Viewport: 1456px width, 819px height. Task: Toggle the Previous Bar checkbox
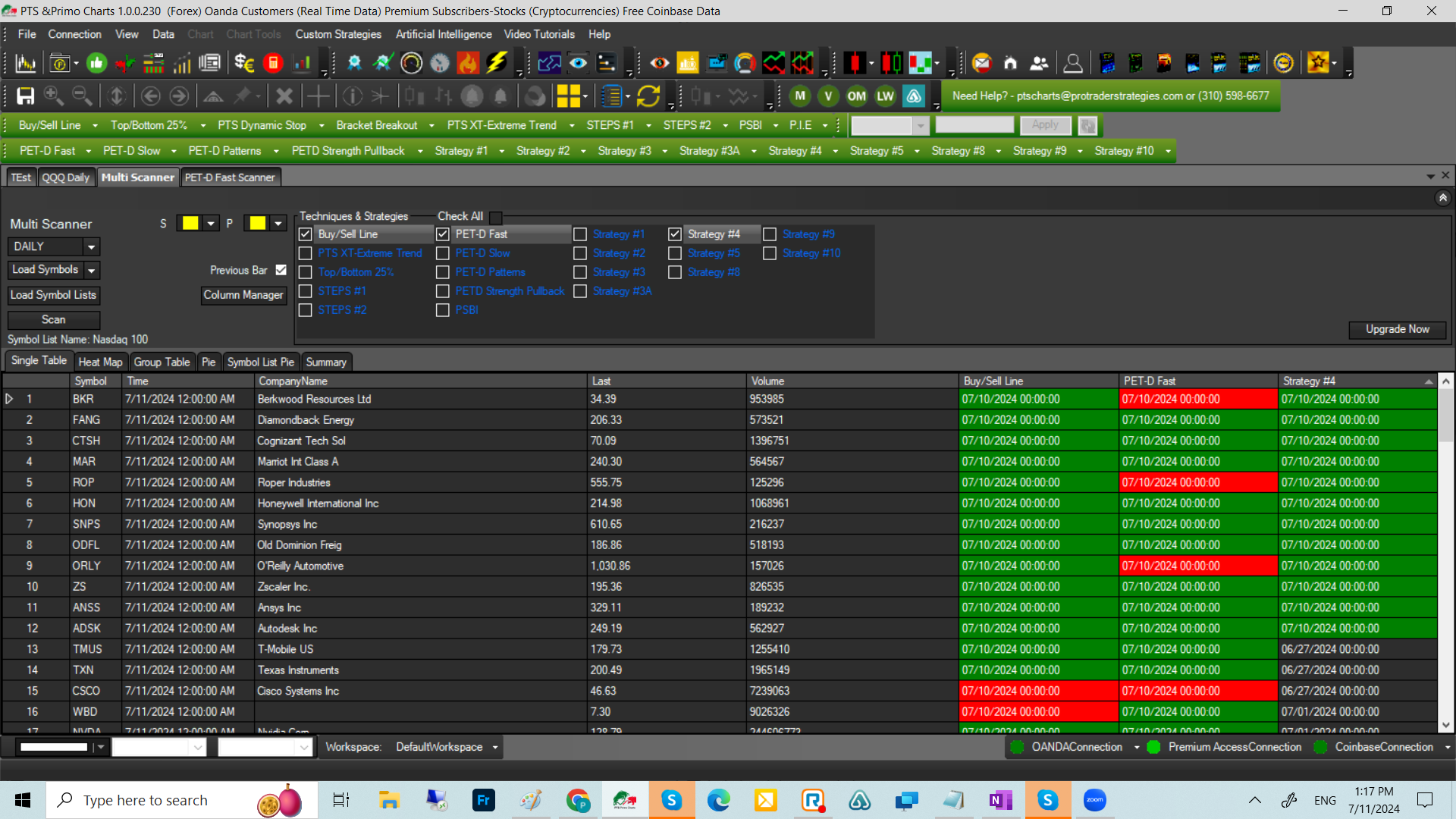pos(281,270)
